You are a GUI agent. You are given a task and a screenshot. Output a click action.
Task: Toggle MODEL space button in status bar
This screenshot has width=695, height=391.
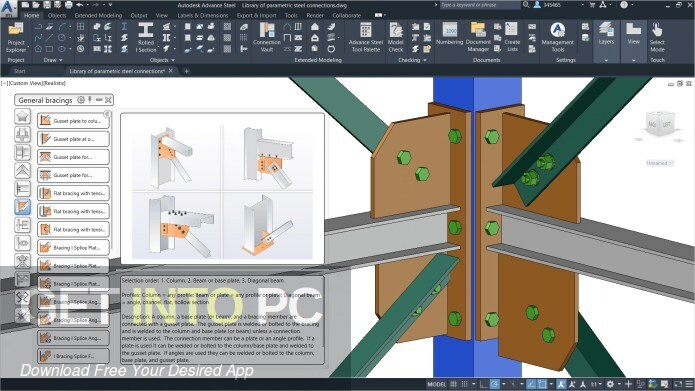[436, 384]
